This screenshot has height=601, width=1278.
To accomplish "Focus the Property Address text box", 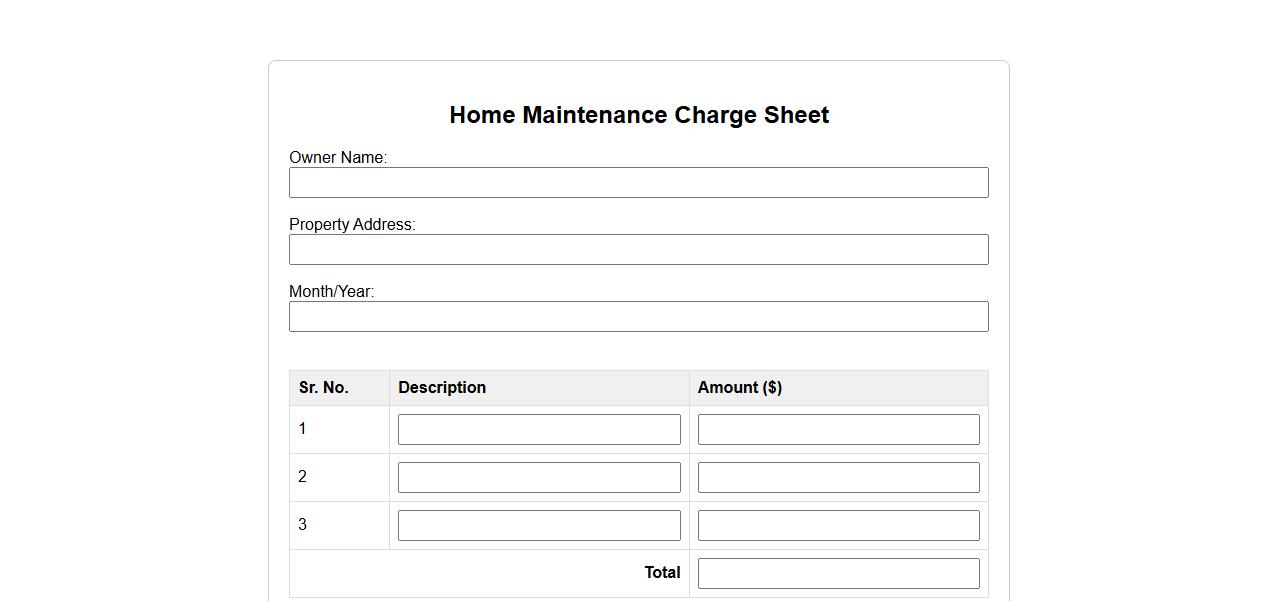I will pyautogui.click(x=638, y=250).
